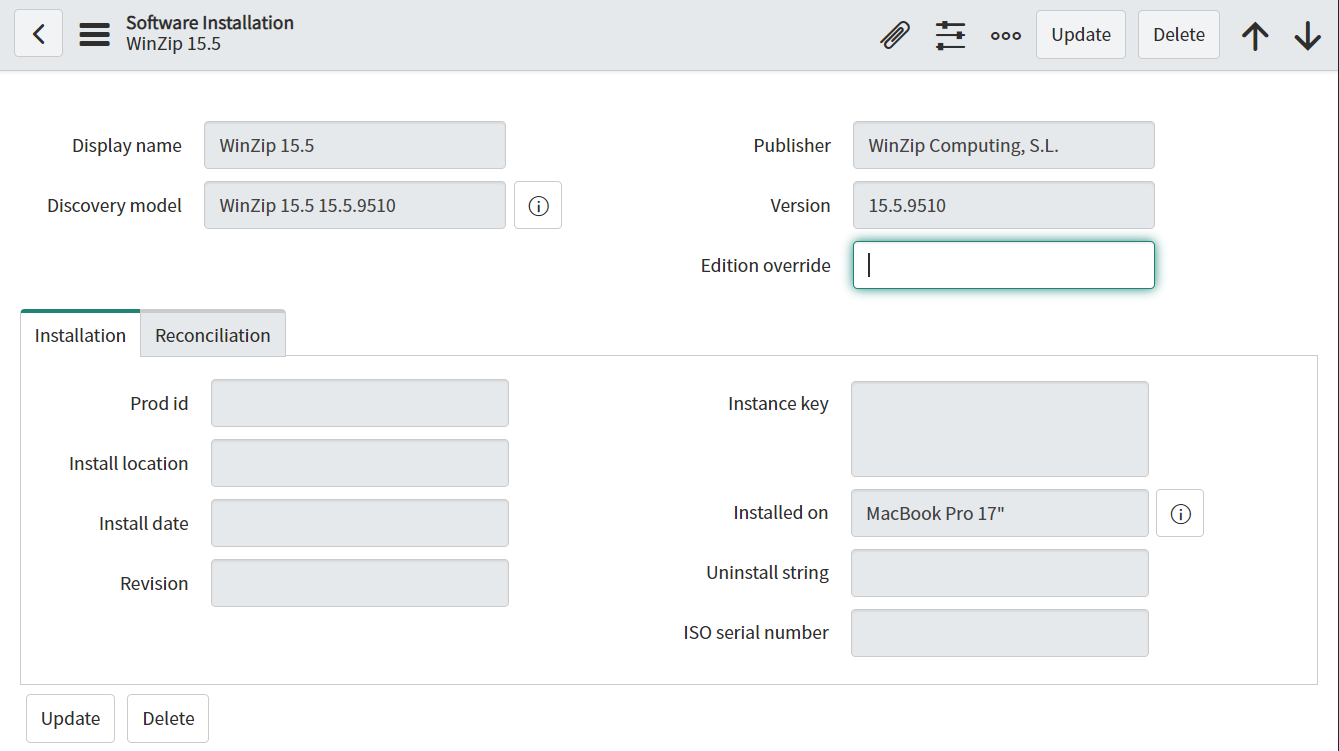Click the info icon beside Discovery model

(538, 205)
